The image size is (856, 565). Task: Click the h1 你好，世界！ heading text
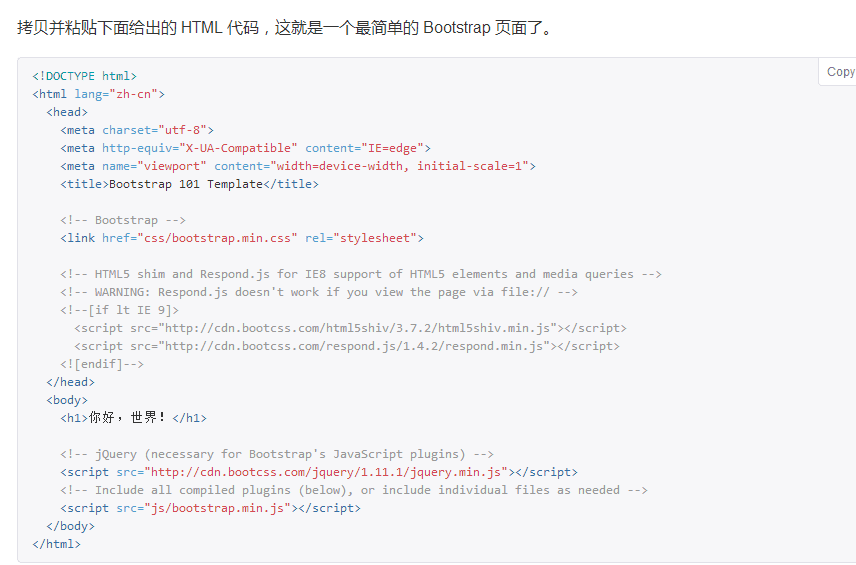coord(128,418)
